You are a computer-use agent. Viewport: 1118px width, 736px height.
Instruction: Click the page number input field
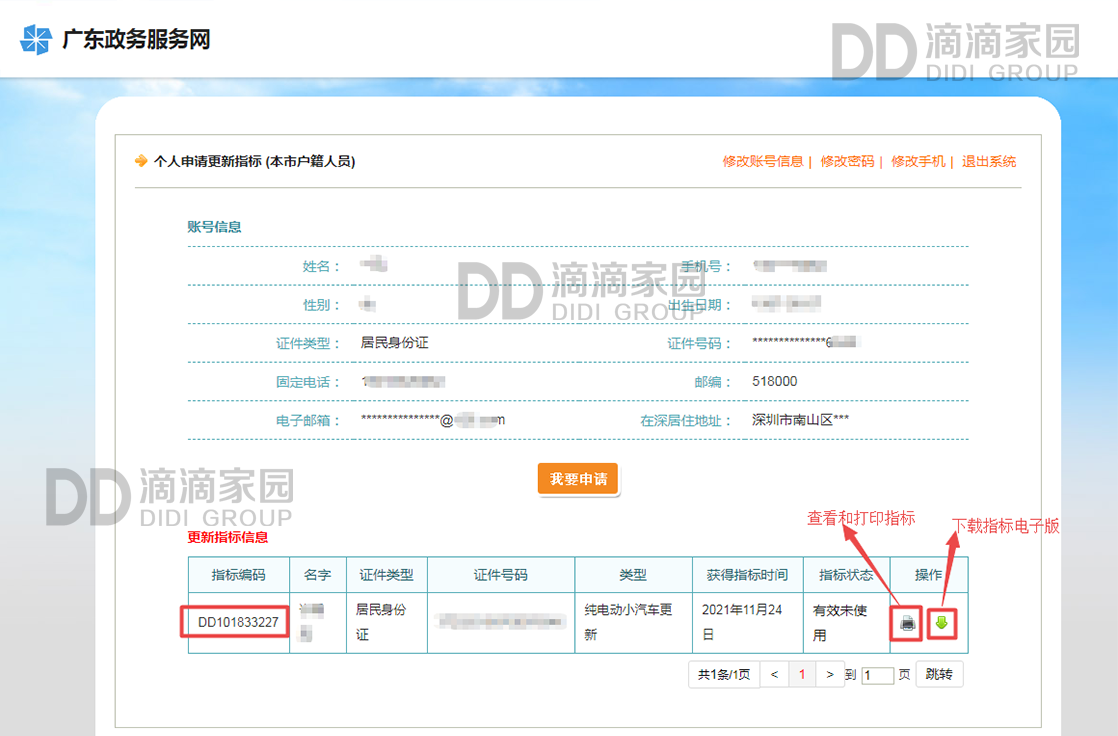click(878, 675)
